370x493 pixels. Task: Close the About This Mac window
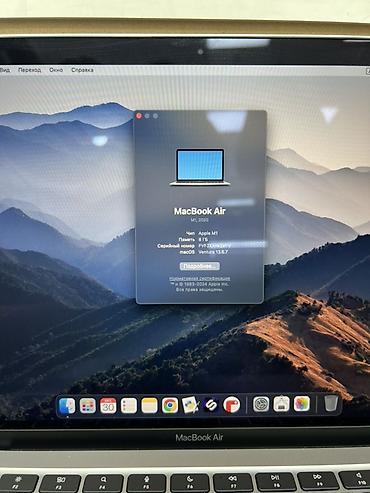coord(139,116)
